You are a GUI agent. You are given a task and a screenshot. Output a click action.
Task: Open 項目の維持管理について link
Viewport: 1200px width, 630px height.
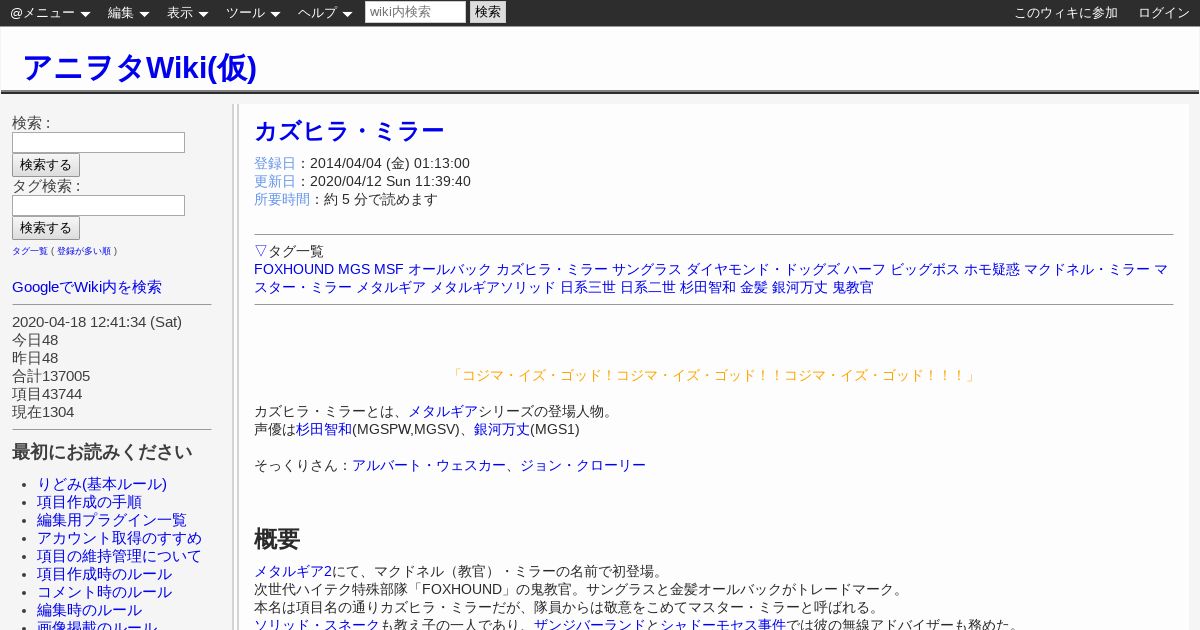[x=119, y=556]
